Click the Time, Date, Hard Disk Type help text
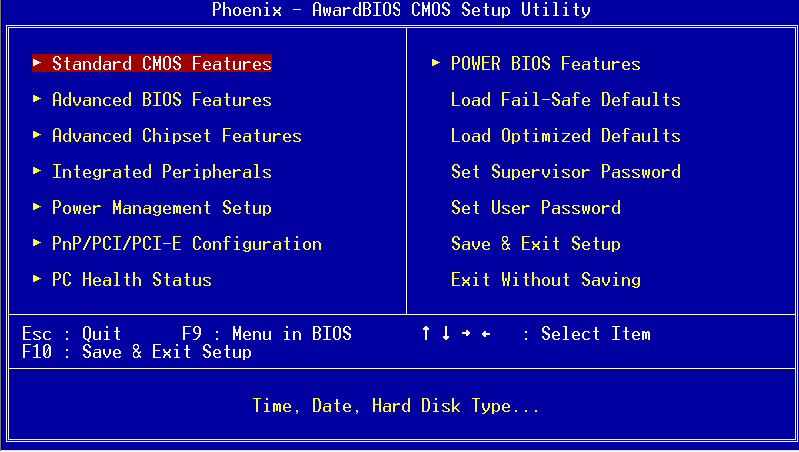 396,406
